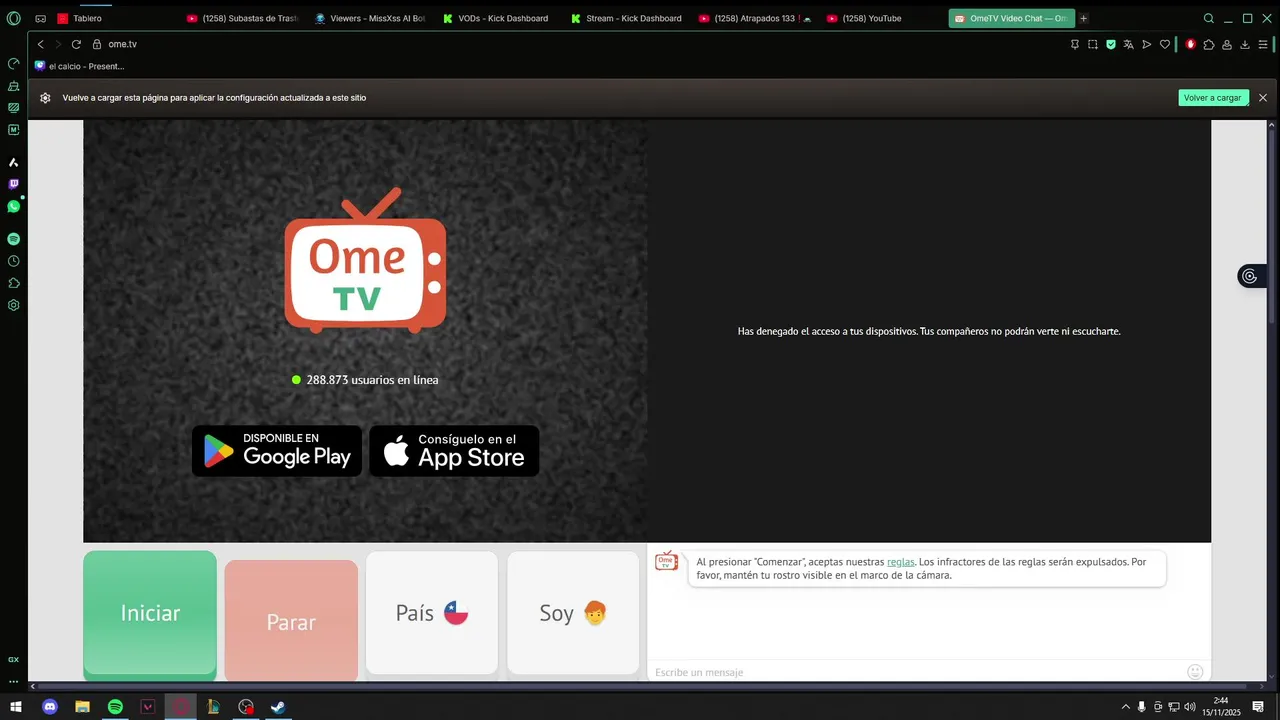The image size is (1280, 720).
Task: Click the Escribe un mensaje field
Action: point(915,672)
